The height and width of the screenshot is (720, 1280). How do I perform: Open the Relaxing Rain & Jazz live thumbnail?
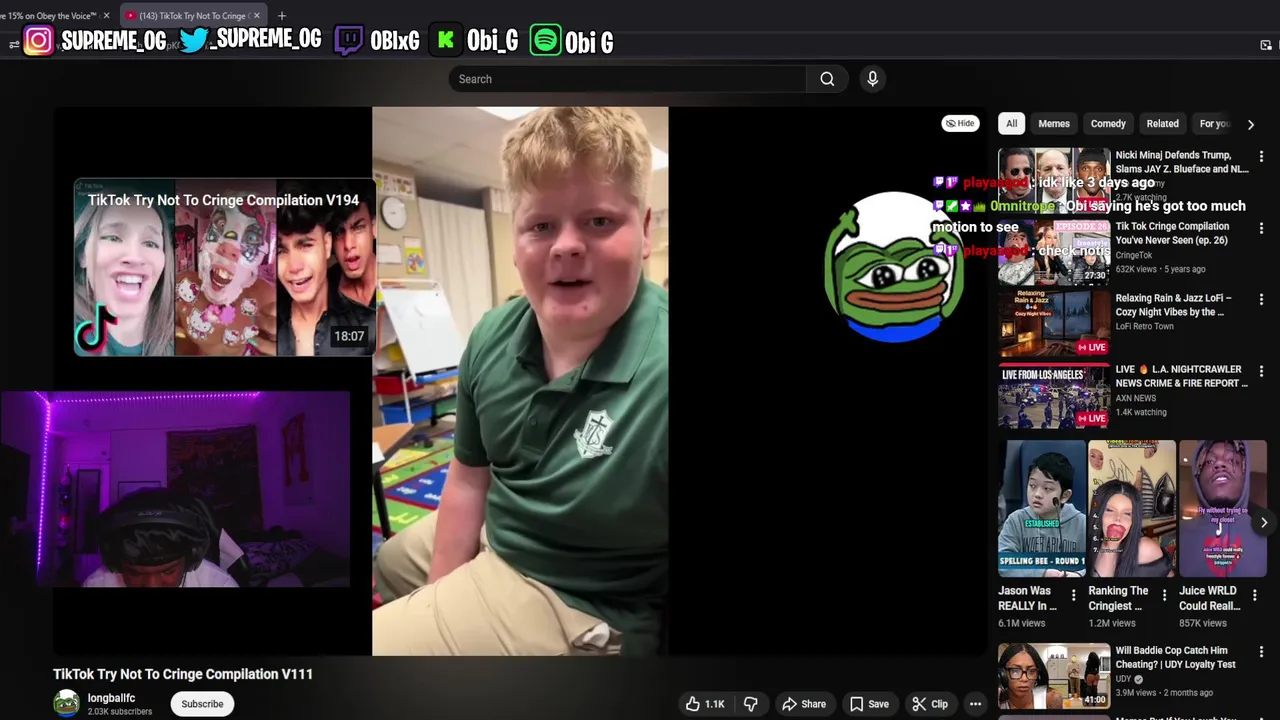tap(1054, 323)
